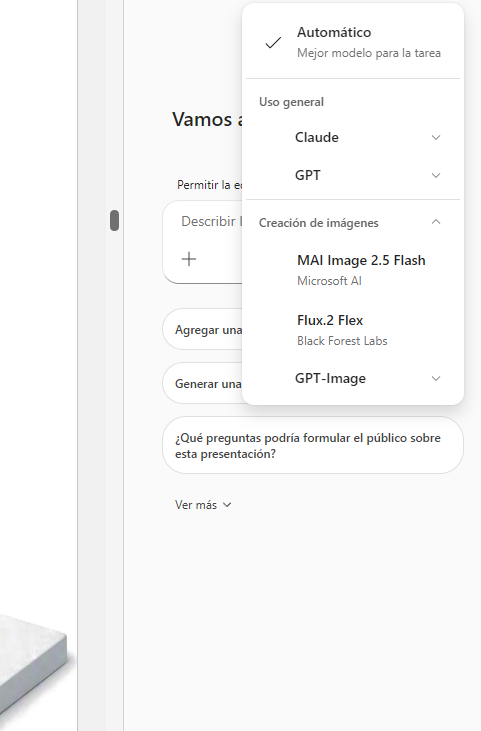Screen dimensions: 481x731
Task: Choose MAI Image 2.5 Flash model
Action: pyautogui.click(x=353, y=270)
